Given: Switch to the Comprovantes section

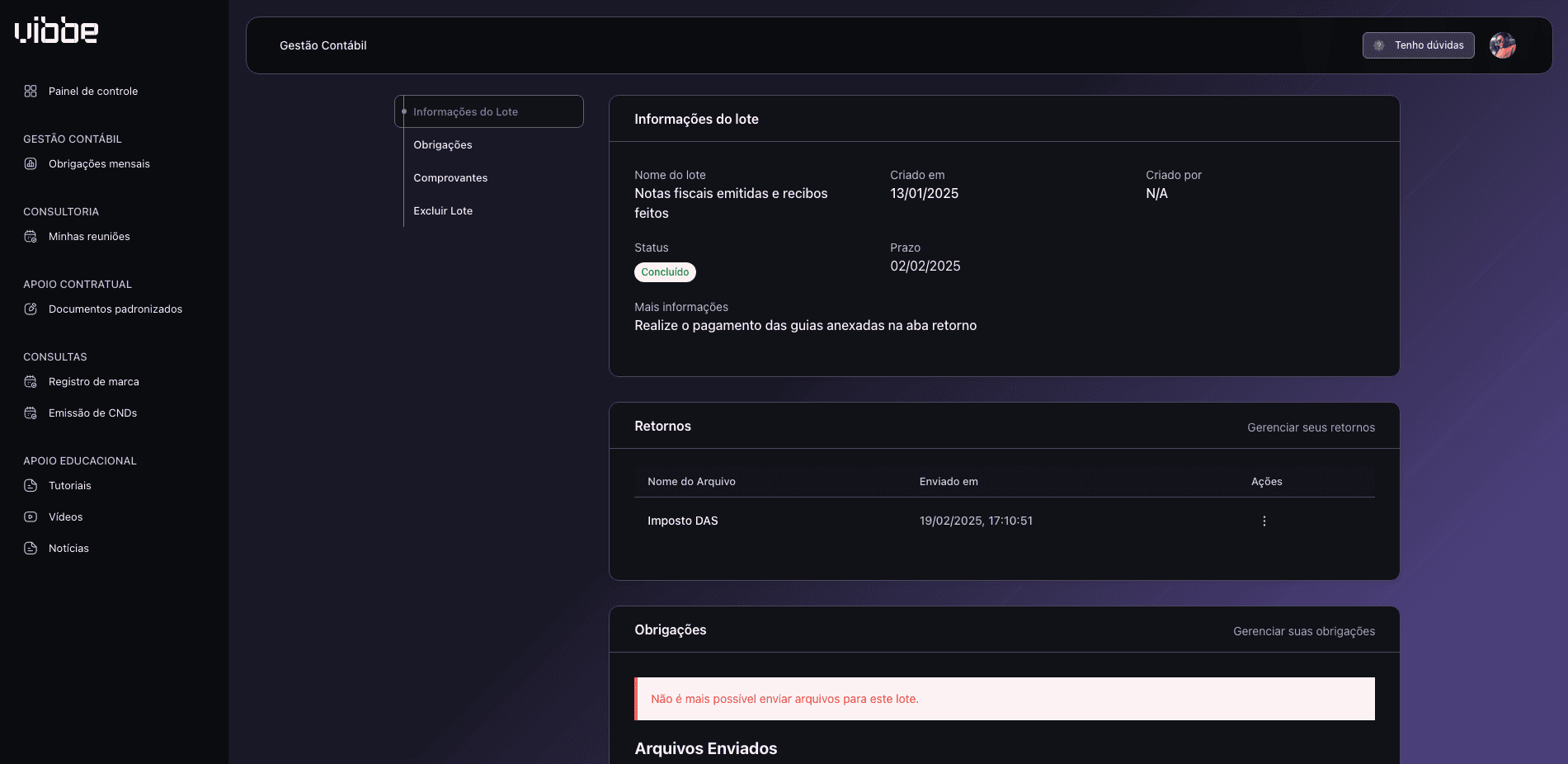Looking at the screenshot, I should click(450, 178).
